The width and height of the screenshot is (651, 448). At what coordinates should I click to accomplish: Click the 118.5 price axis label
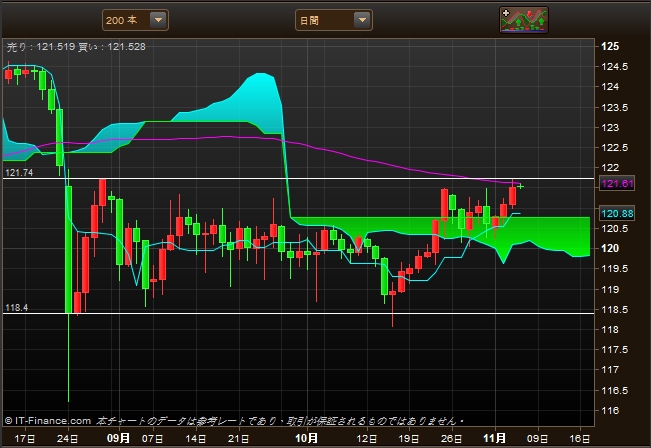coord(614,310)
